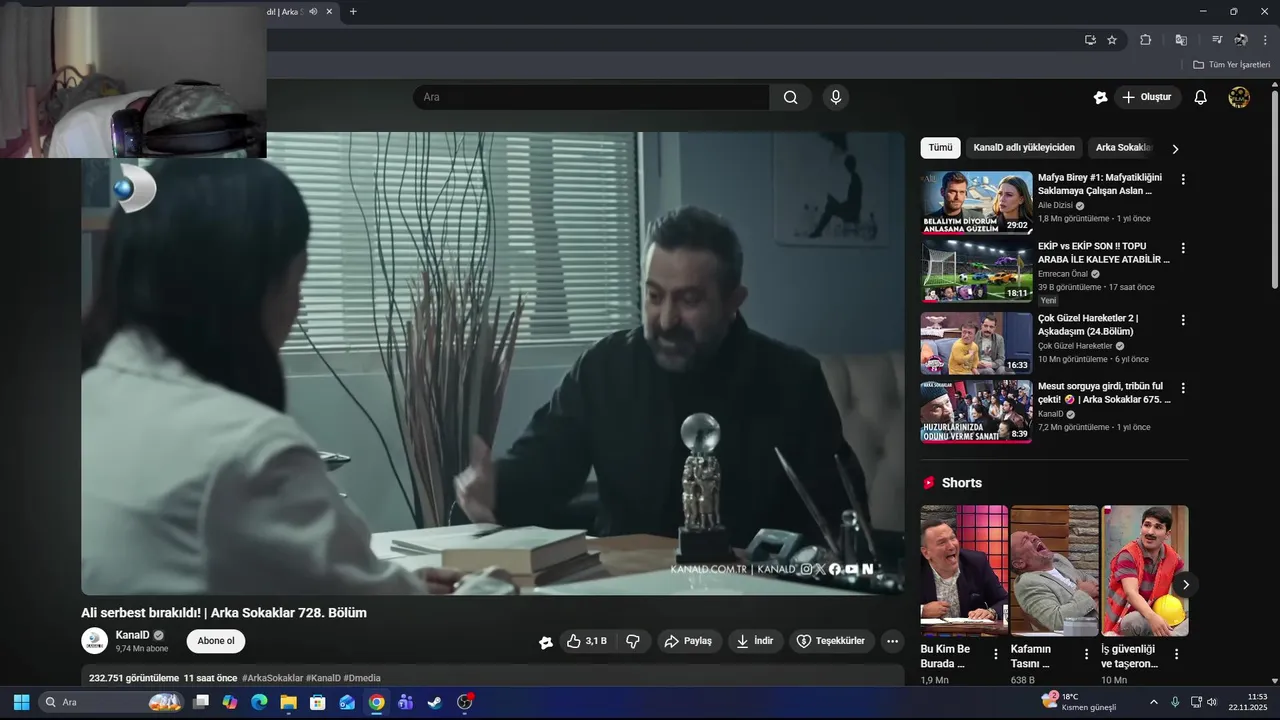This screenshot has height=720, width=1280.
Task: Select the Tümü filter chip
Action: 940,148
